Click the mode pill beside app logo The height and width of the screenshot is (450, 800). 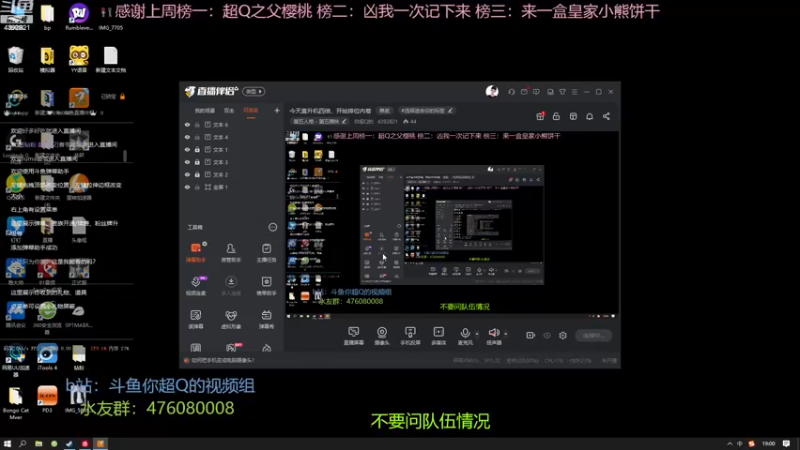tap(254, 91)
